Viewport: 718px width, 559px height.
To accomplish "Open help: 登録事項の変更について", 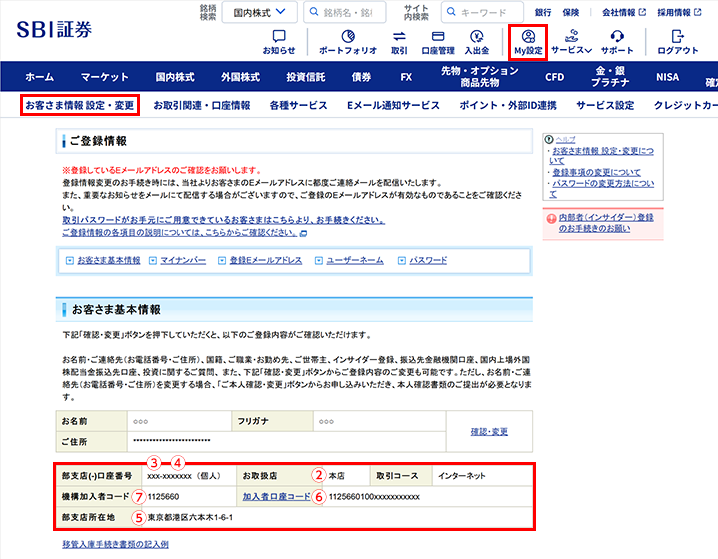I will tap(597, 173).
